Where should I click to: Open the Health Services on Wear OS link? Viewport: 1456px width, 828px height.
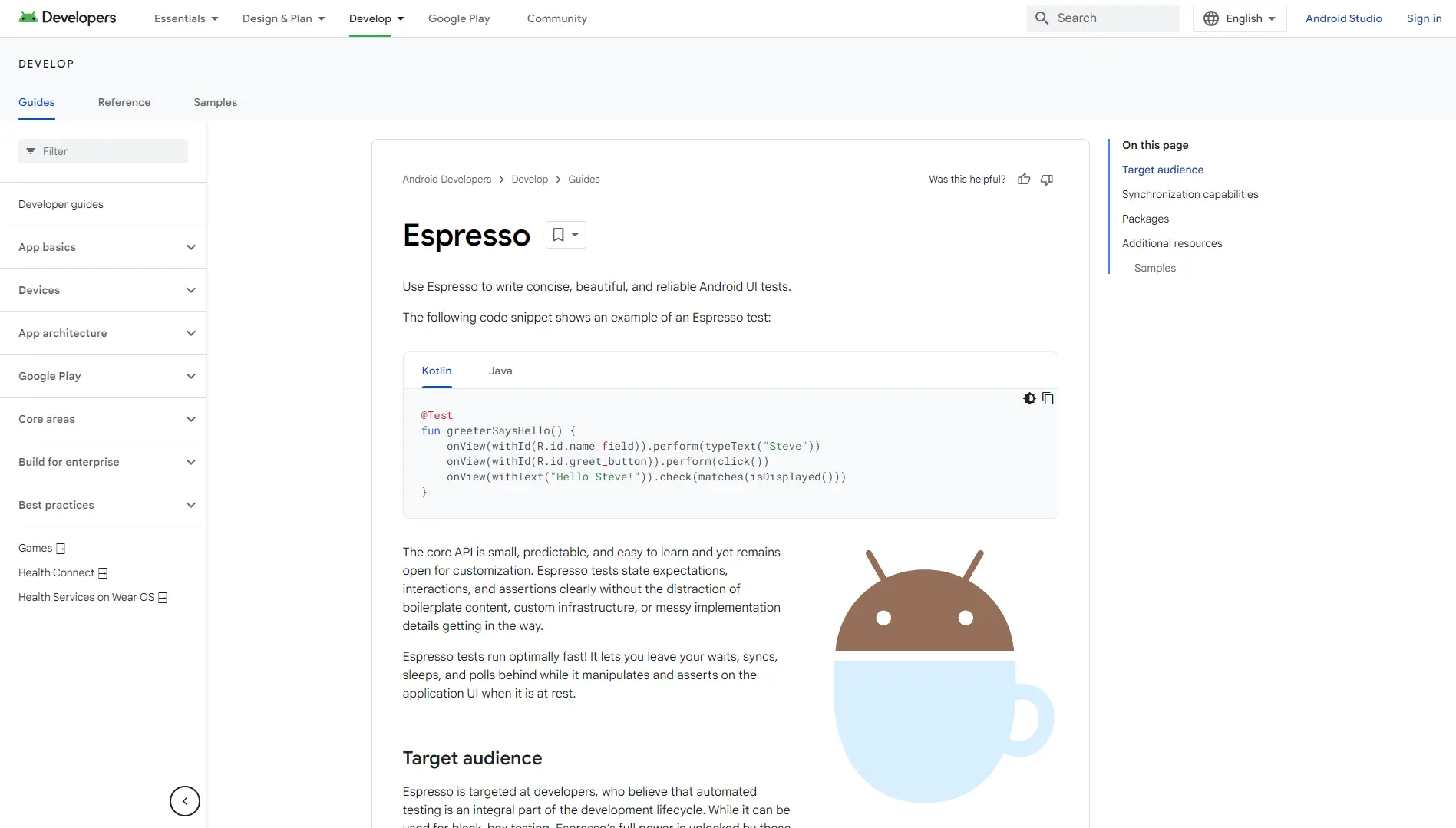(x=93, y=597)
